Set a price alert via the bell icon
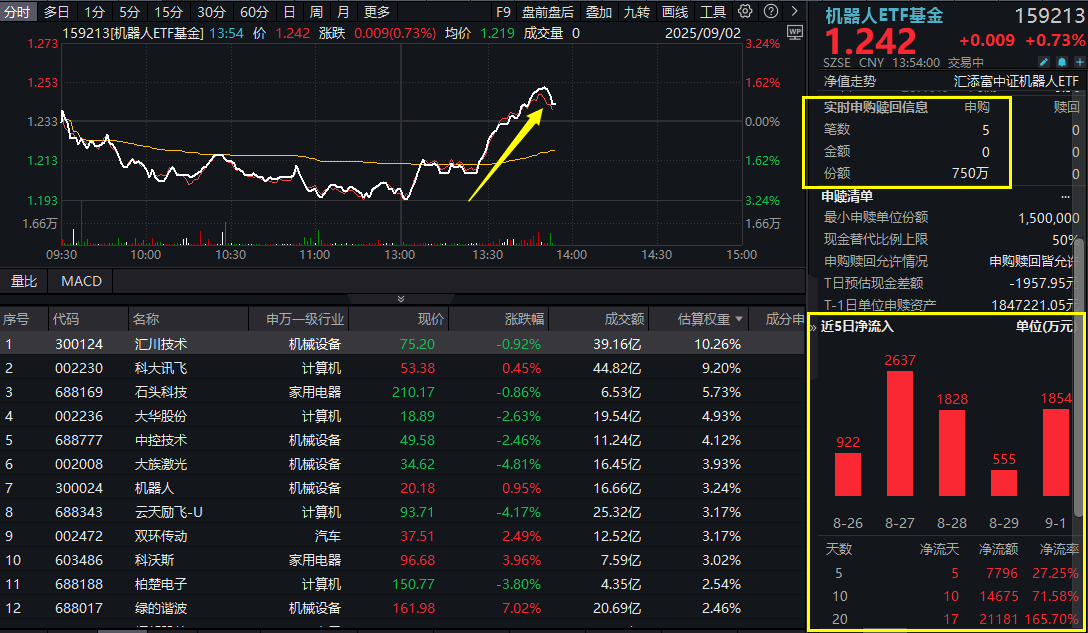The width and height of the screenshot is (1088, 633). (x=1061, y=61)
